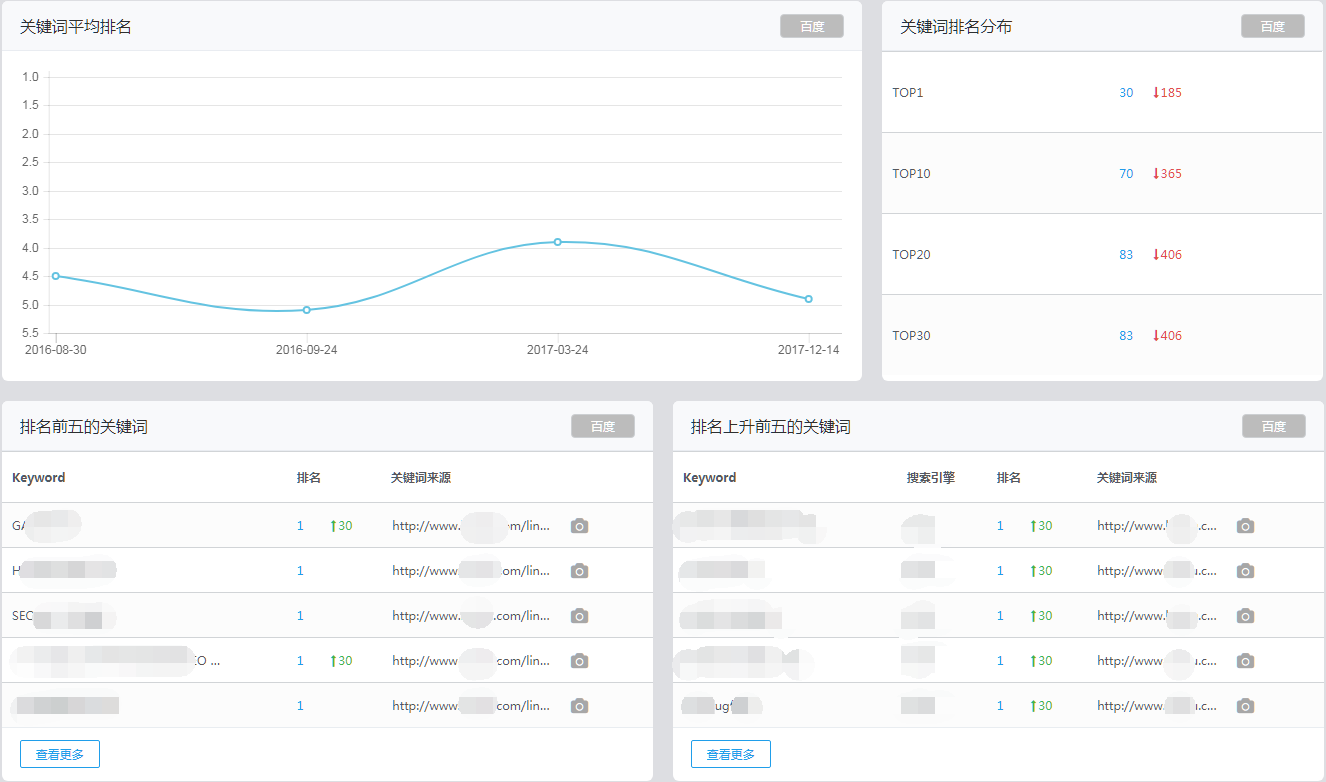Open camera icon in fourth row of rising keywords
Screen dimensions: 1326x782
point(1245,661)
